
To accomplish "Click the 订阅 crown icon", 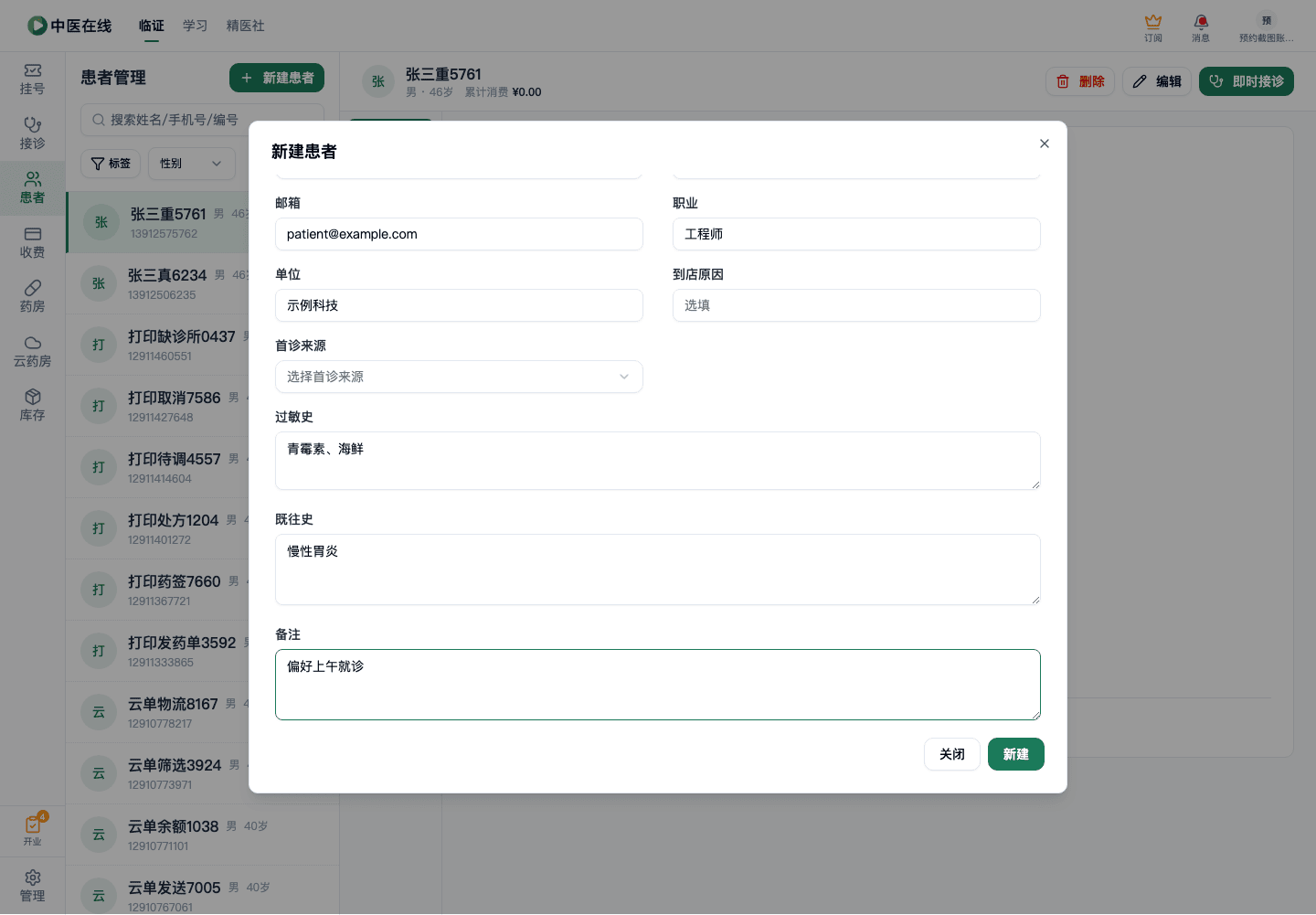I will point(1153,27).
